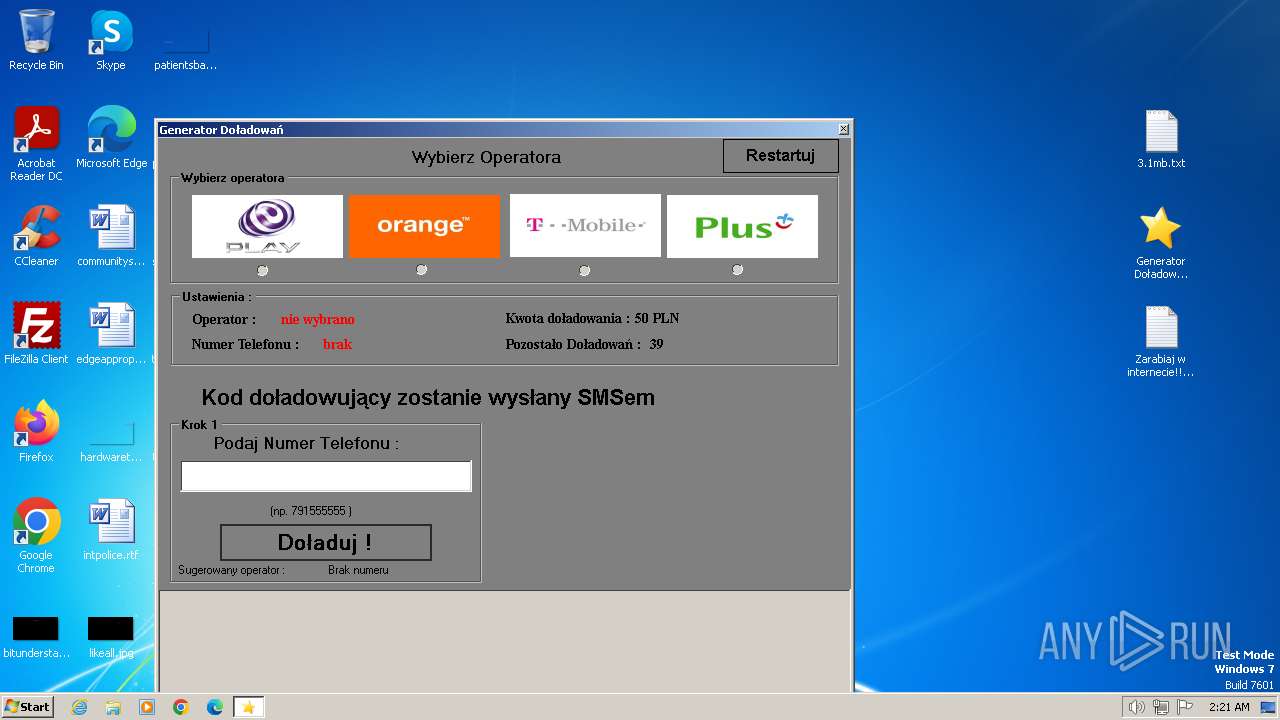Switch to Generator star taskbar item
Image resolution: width=1280 pixels, height=720 pixels.
[249, 707]
